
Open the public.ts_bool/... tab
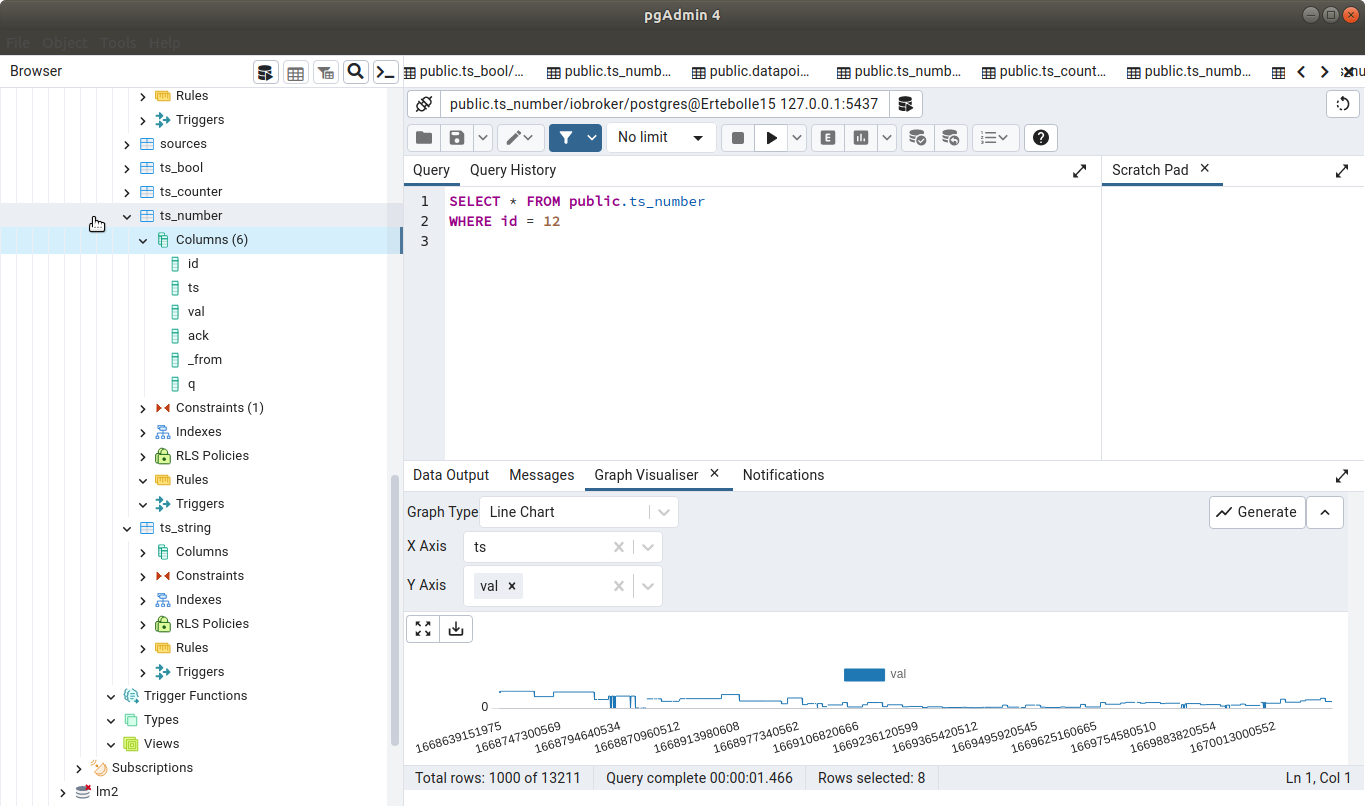[x=465, y=72]
